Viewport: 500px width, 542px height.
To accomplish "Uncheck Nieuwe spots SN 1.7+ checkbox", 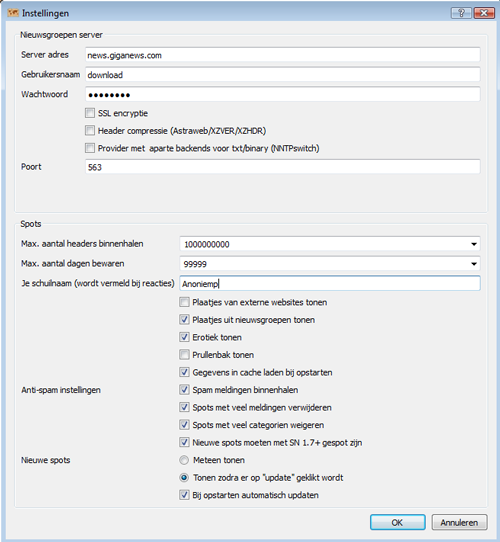I will click(184, 442).
